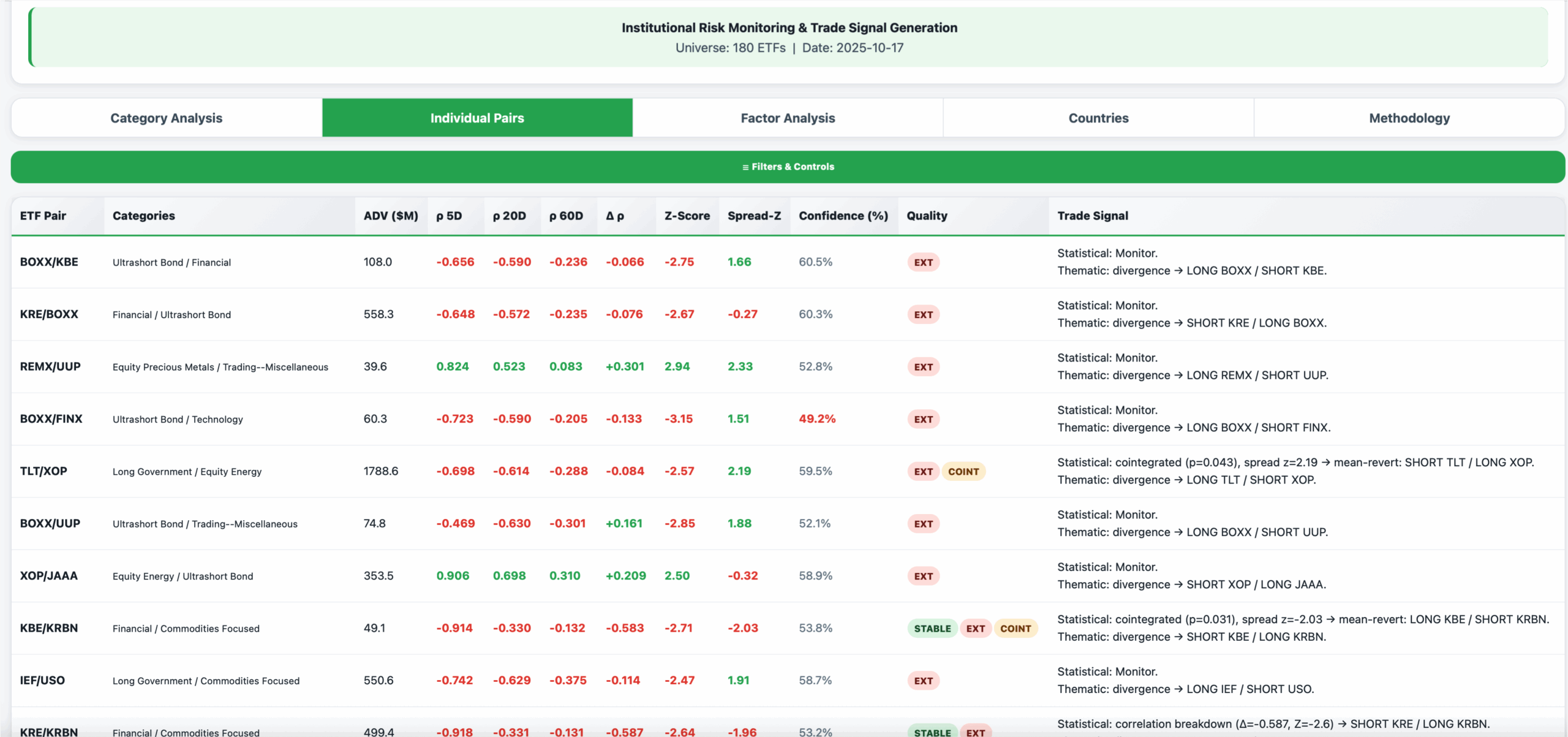This screenshot has height=737, width=1568.
Task: Sort by Confidence (%) column header
Action: (x=843, y=216)
